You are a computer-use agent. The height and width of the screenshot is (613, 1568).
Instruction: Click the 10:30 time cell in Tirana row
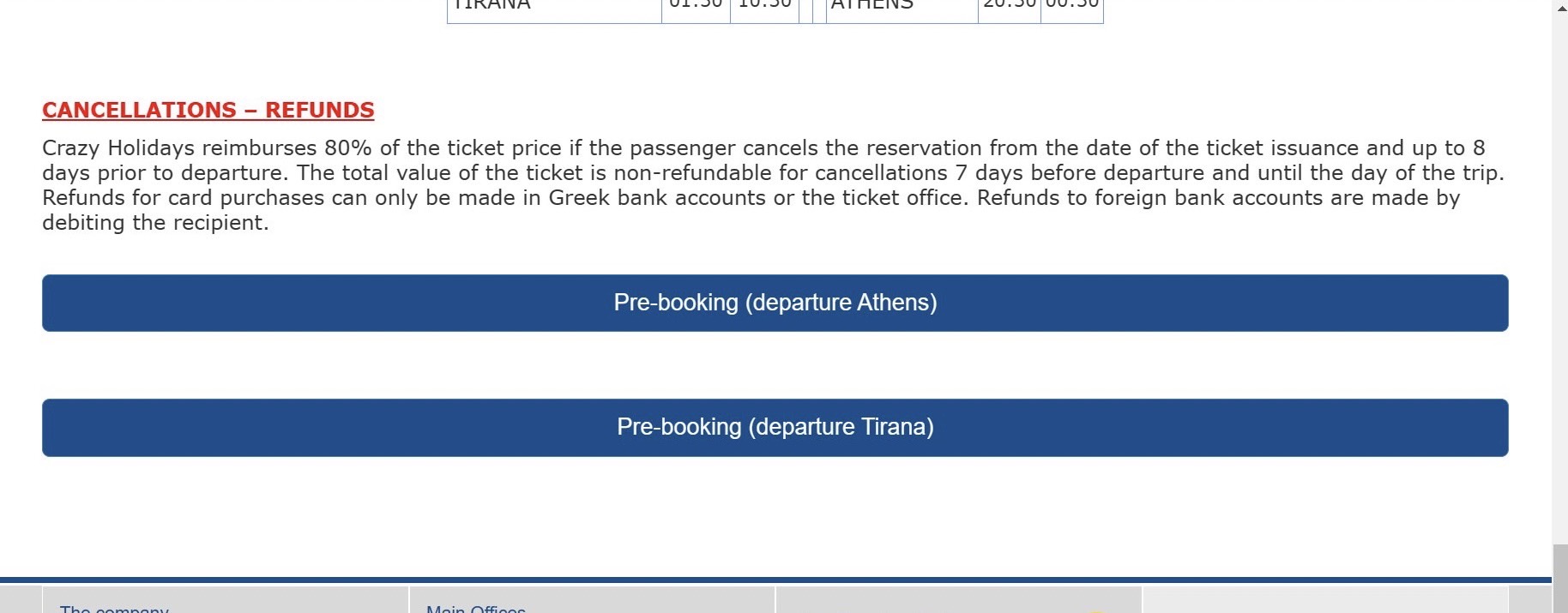click(x=764, y=7)
